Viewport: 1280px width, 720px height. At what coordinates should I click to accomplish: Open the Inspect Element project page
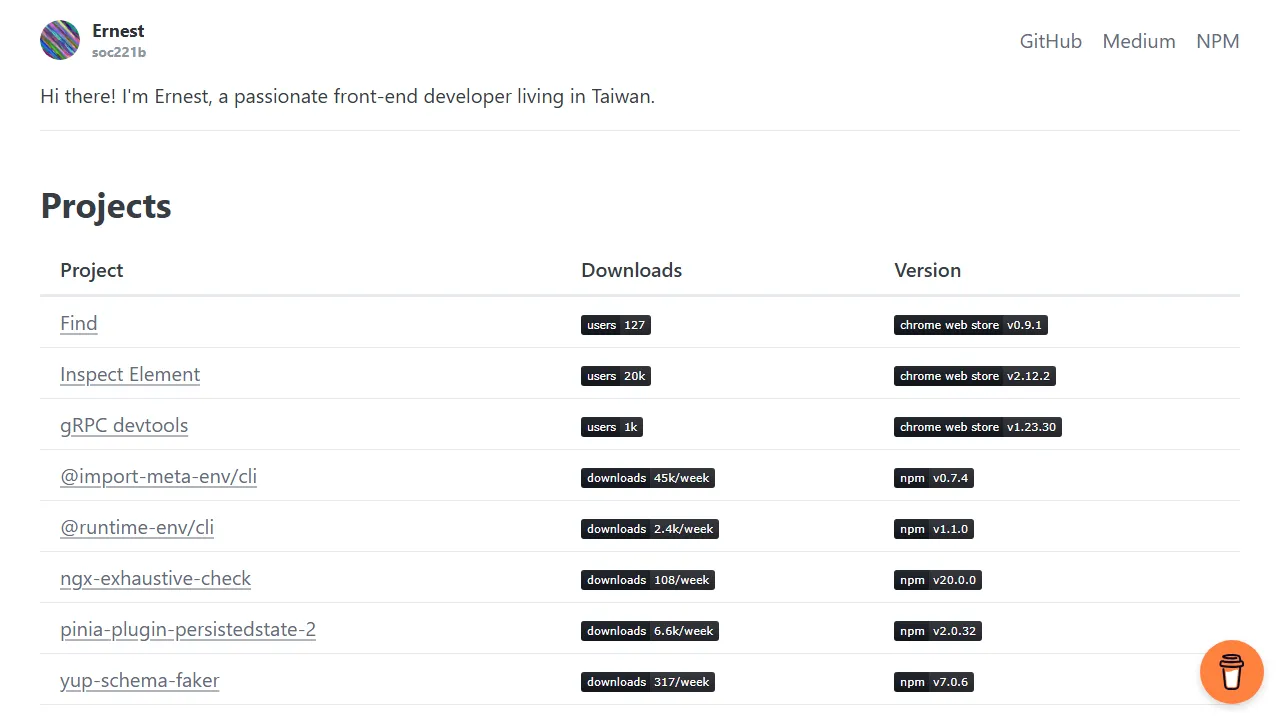[x=130, y=374]
